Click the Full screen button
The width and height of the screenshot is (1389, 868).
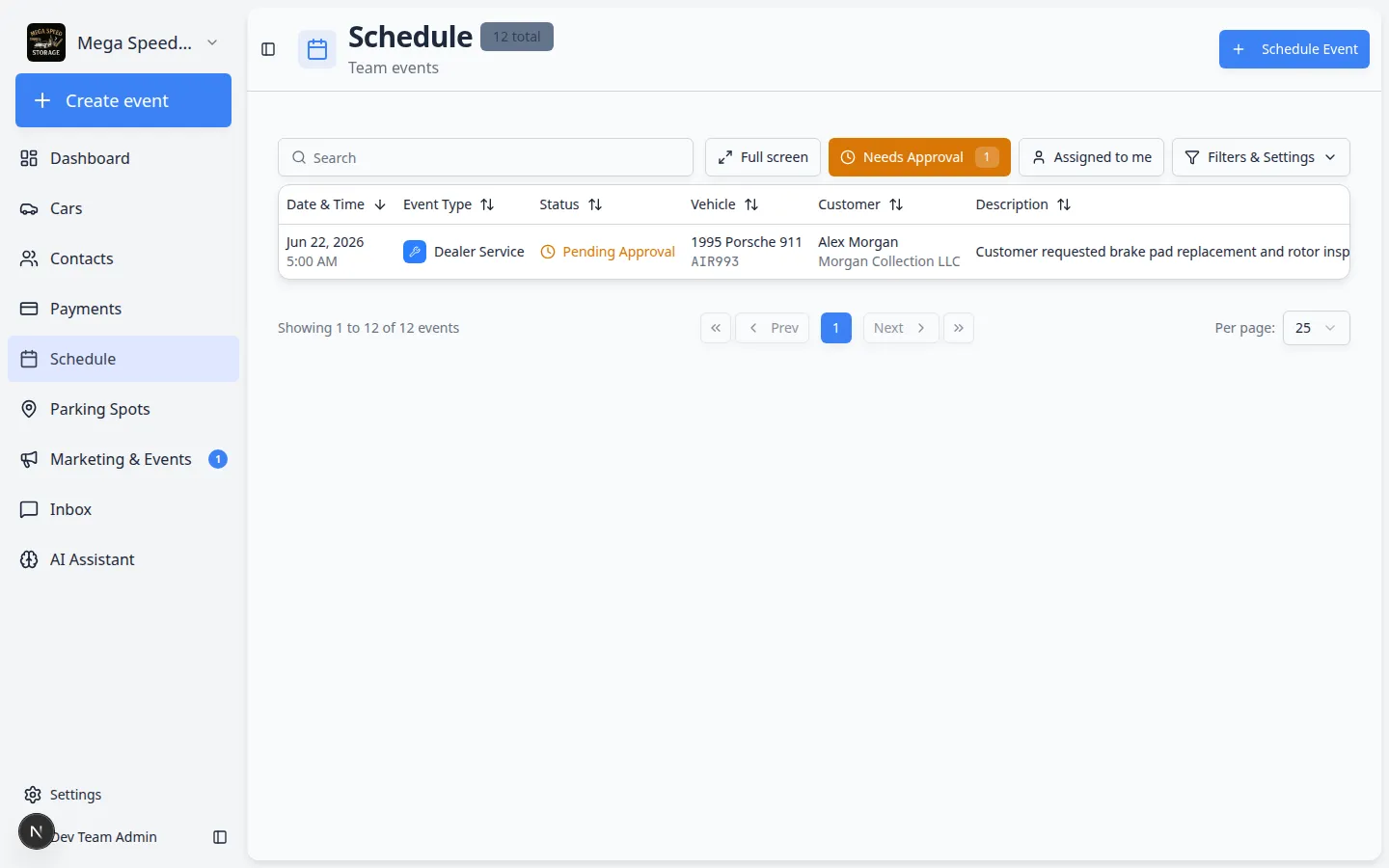pyautogui.click(x=763, y=157)
